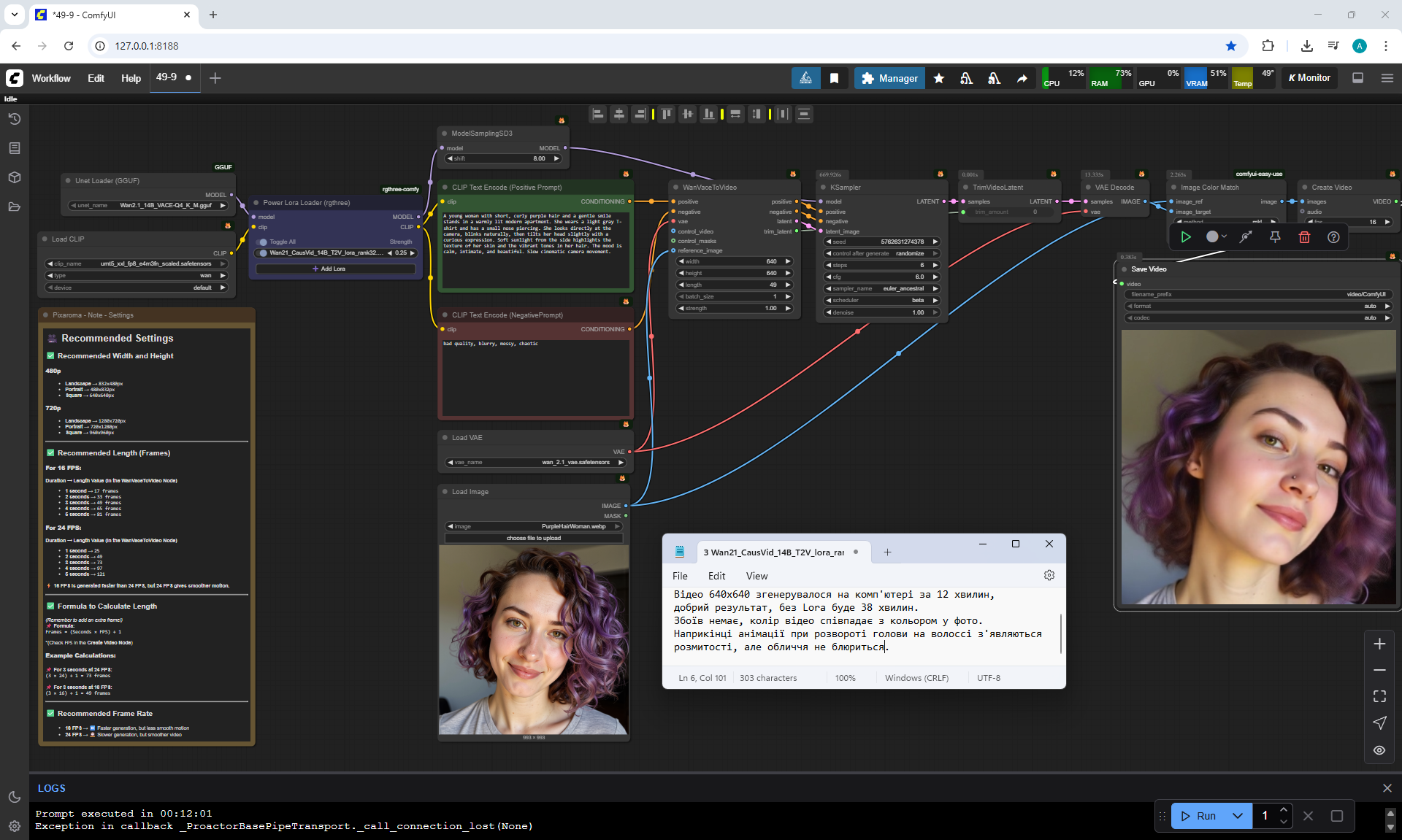Screen dimensions: 1402x840
Task: Click Add Lora button
Action: [334, 269]
